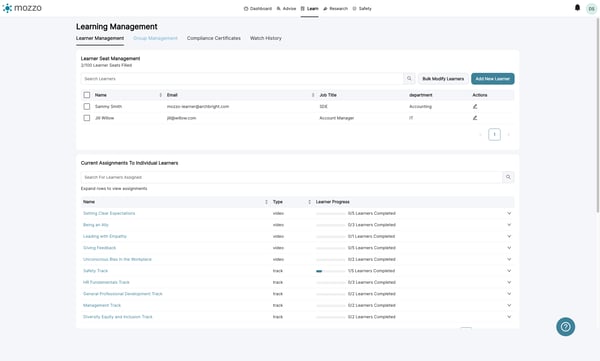Switch to Compliance Certificates tab
Image resolution: width=600 pixels, height=361 pixels.
[x=214, y=38]
